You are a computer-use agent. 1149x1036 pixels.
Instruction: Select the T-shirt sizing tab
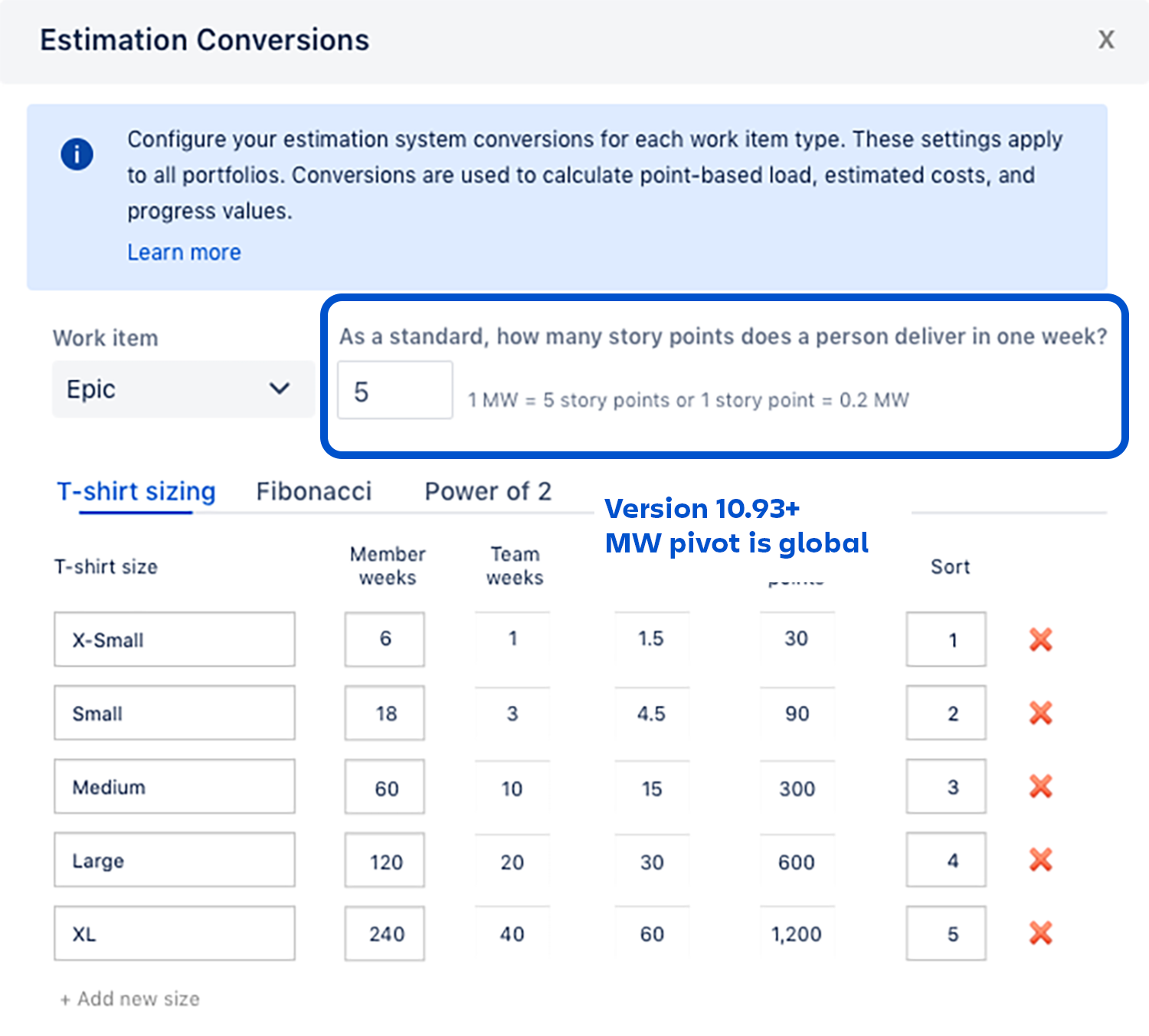pos(136,491)
